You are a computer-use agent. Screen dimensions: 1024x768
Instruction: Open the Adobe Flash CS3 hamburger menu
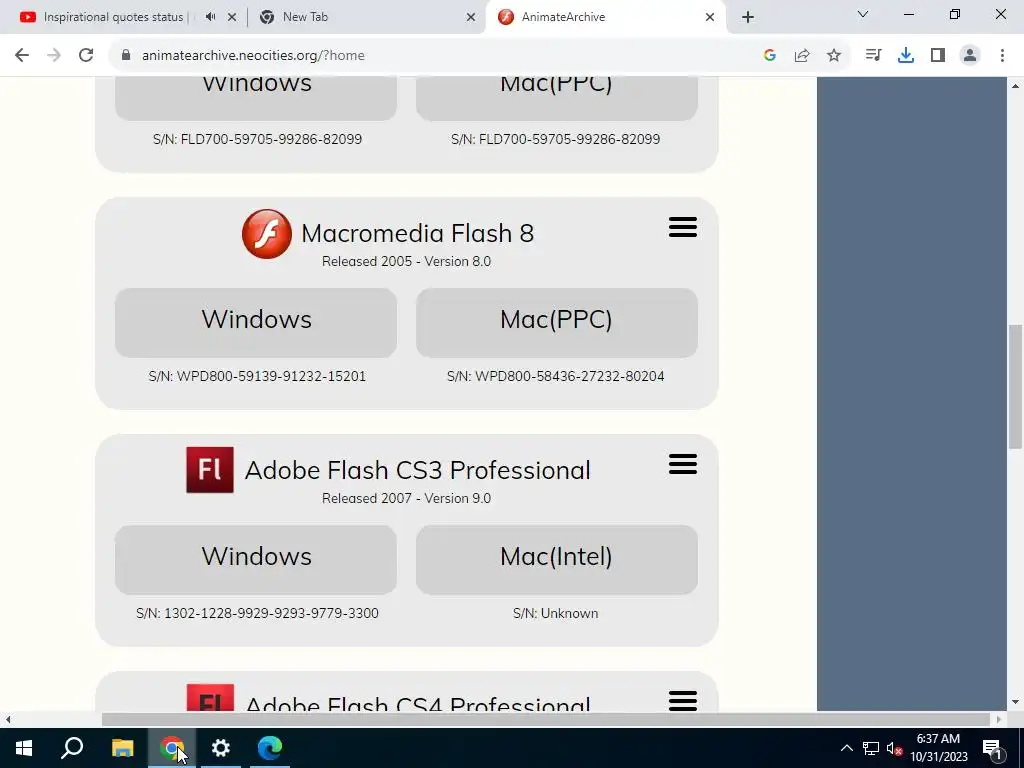point(682,464)
